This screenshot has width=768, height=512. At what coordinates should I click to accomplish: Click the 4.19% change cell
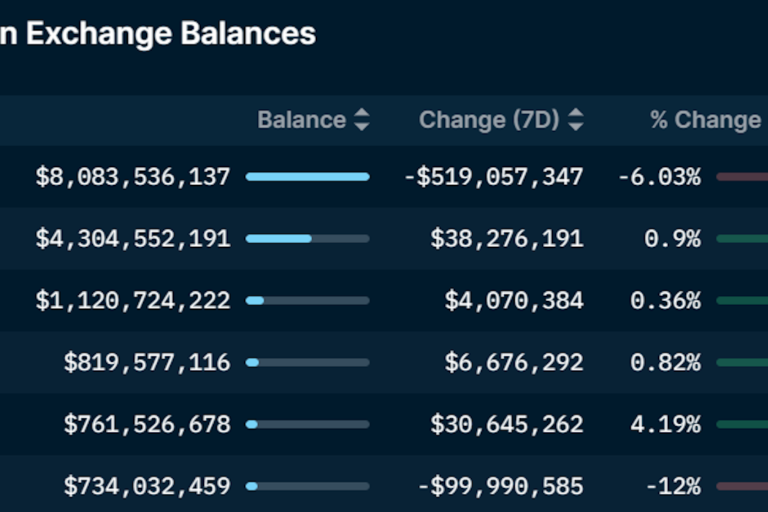(x=665, y=425)
